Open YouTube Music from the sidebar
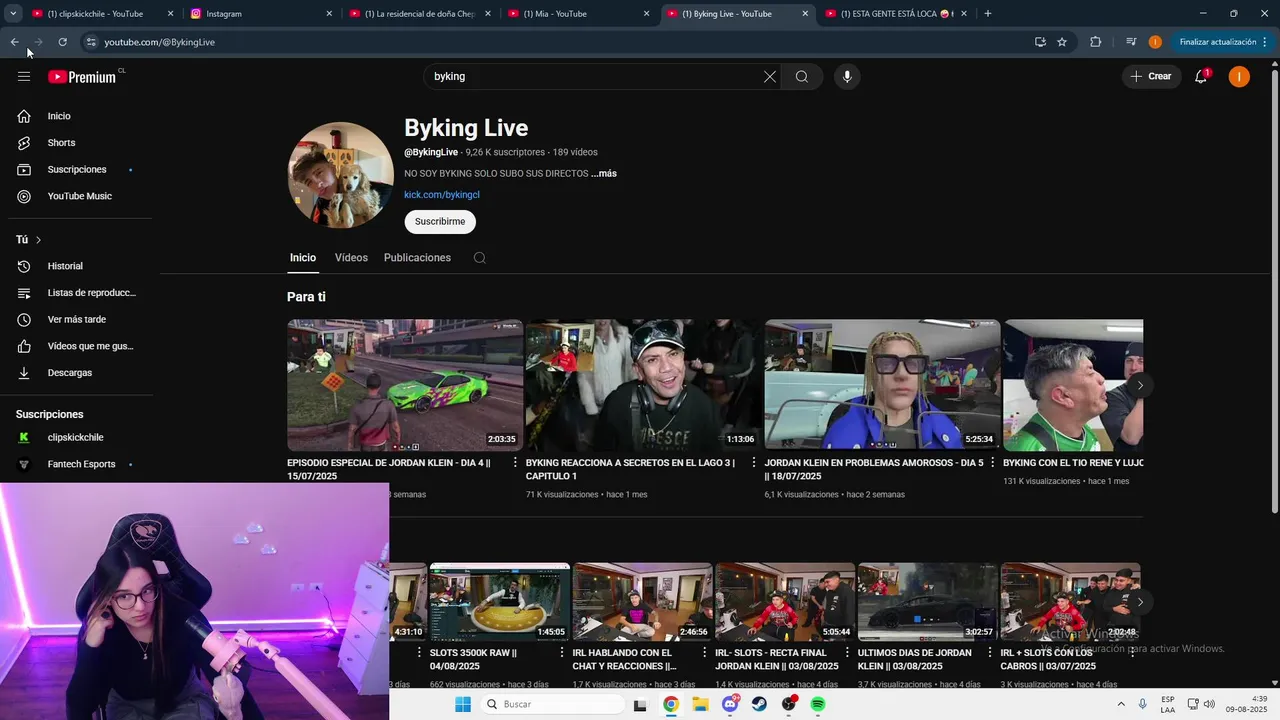 pos(80,196)
